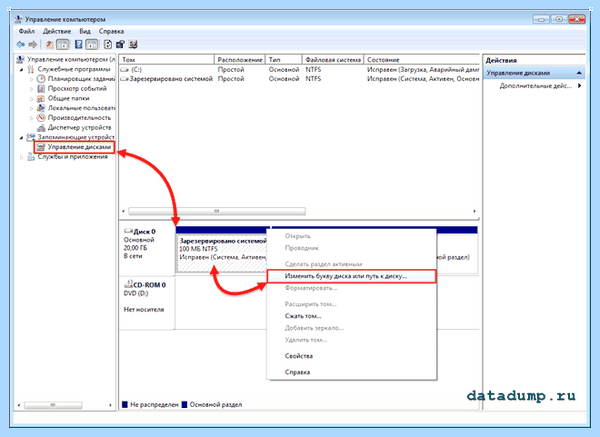Viewport: 600px width, 437px height.
Task: Open Help using the blue question mark icon
Action: pyautogui.click(x=78, y=45)
